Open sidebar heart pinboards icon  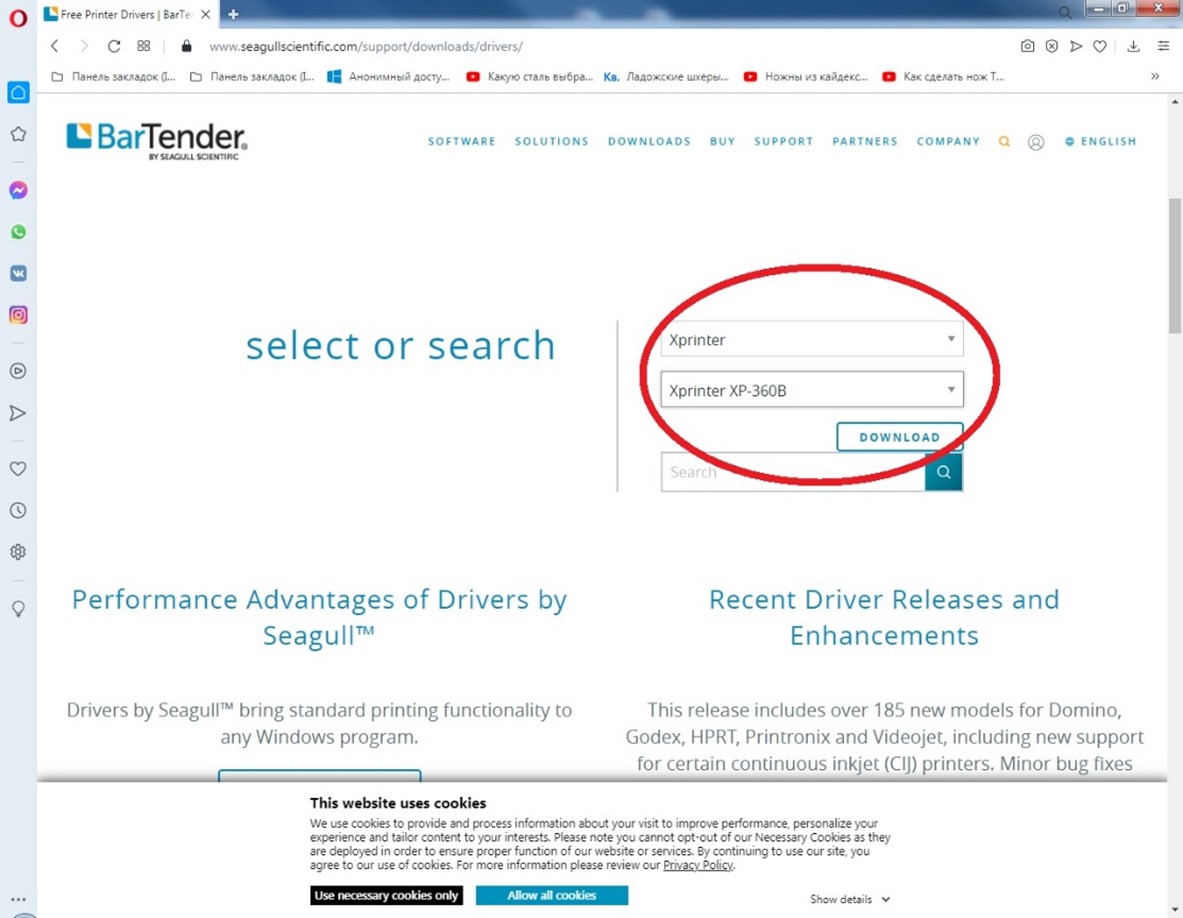[18, 468]
